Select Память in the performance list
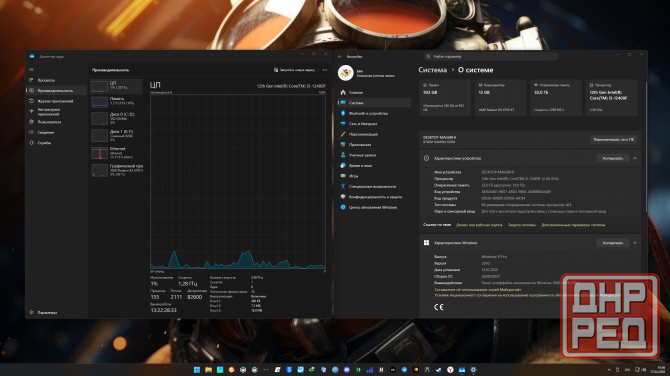Screen dimensions: 670x376 [x=116, y=101]
